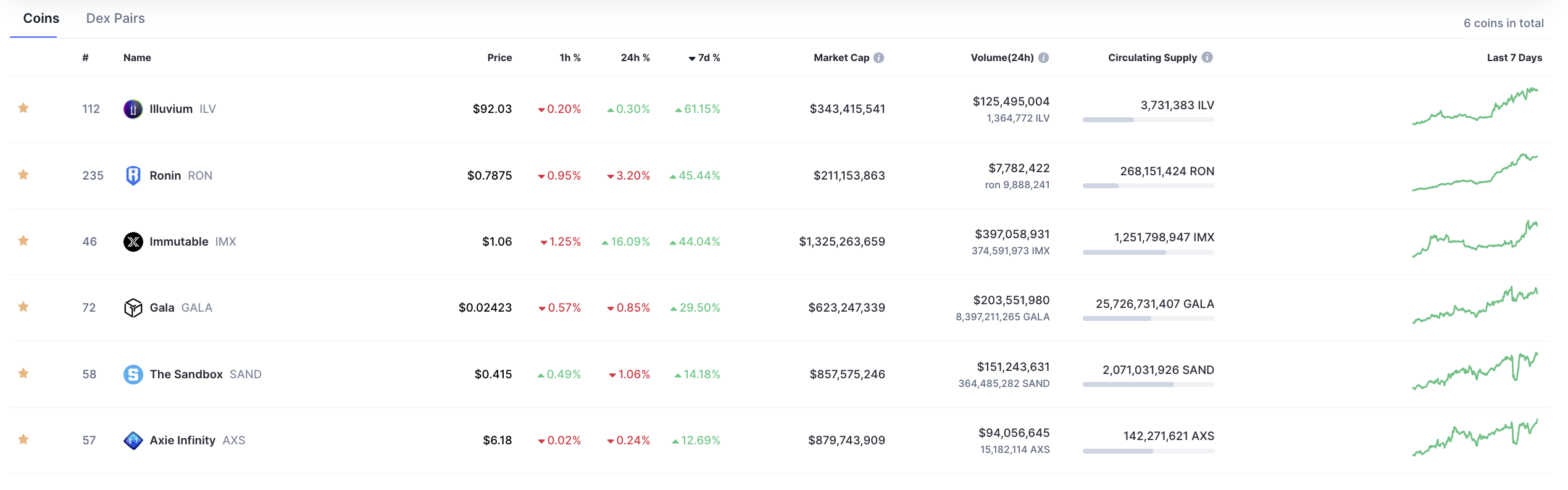Click the Illuvium coin logo

pyautogui.click(x=133, y=109)
